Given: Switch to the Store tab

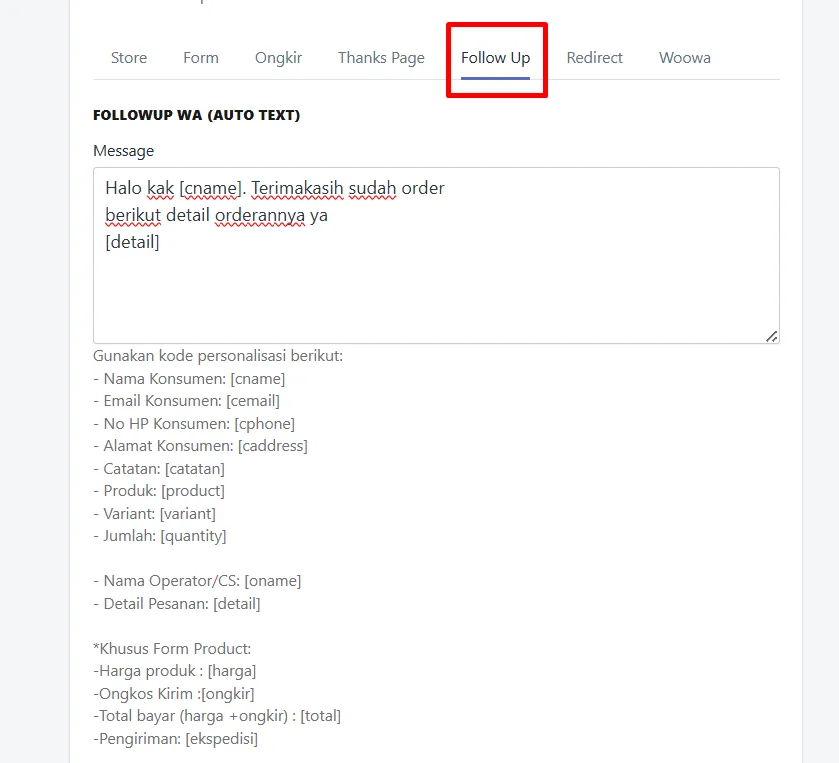Looking at the screenshot, I should (129, 58).
